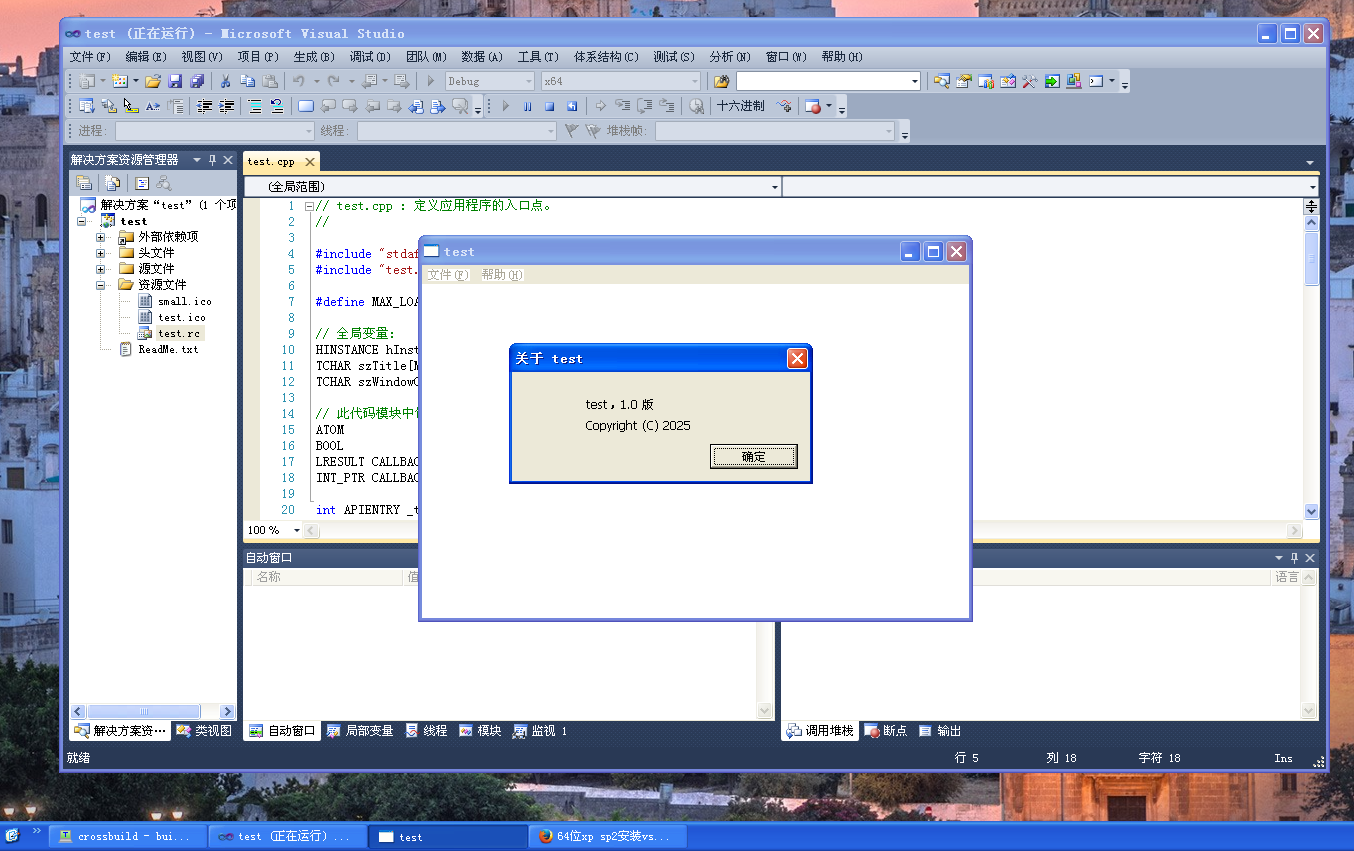Collapse the test project node

tap(82, 221)
